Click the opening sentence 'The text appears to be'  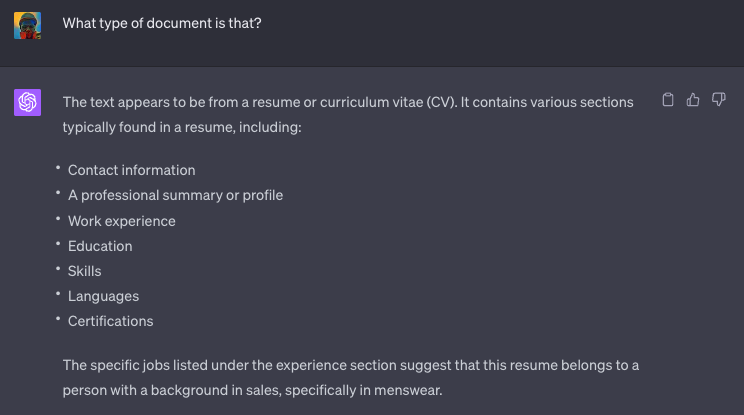click(x=132, y=102)
